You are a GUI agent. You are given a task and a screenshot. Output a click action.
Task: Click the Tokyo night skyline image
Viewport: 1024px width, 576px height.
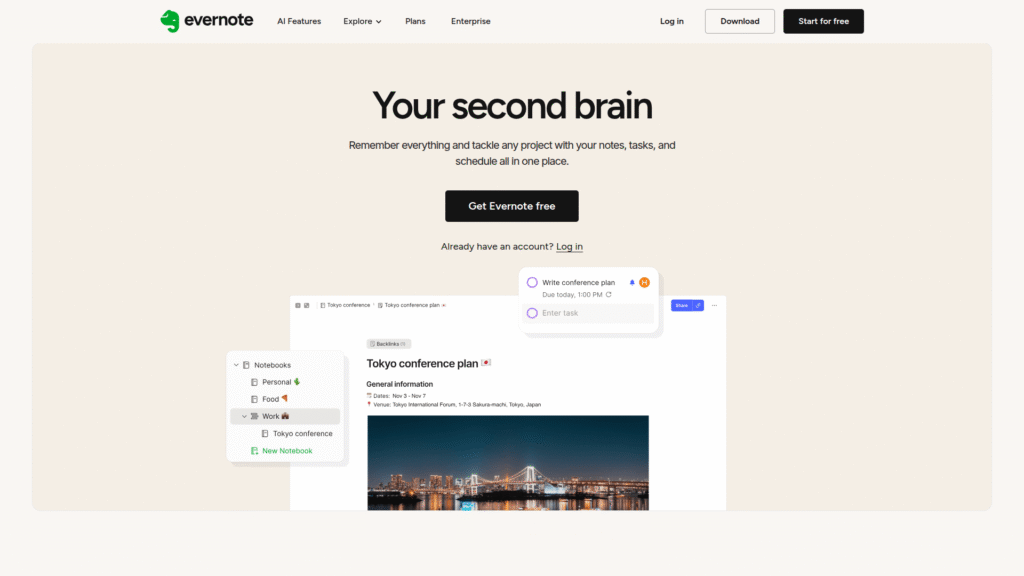coord(507,462)
